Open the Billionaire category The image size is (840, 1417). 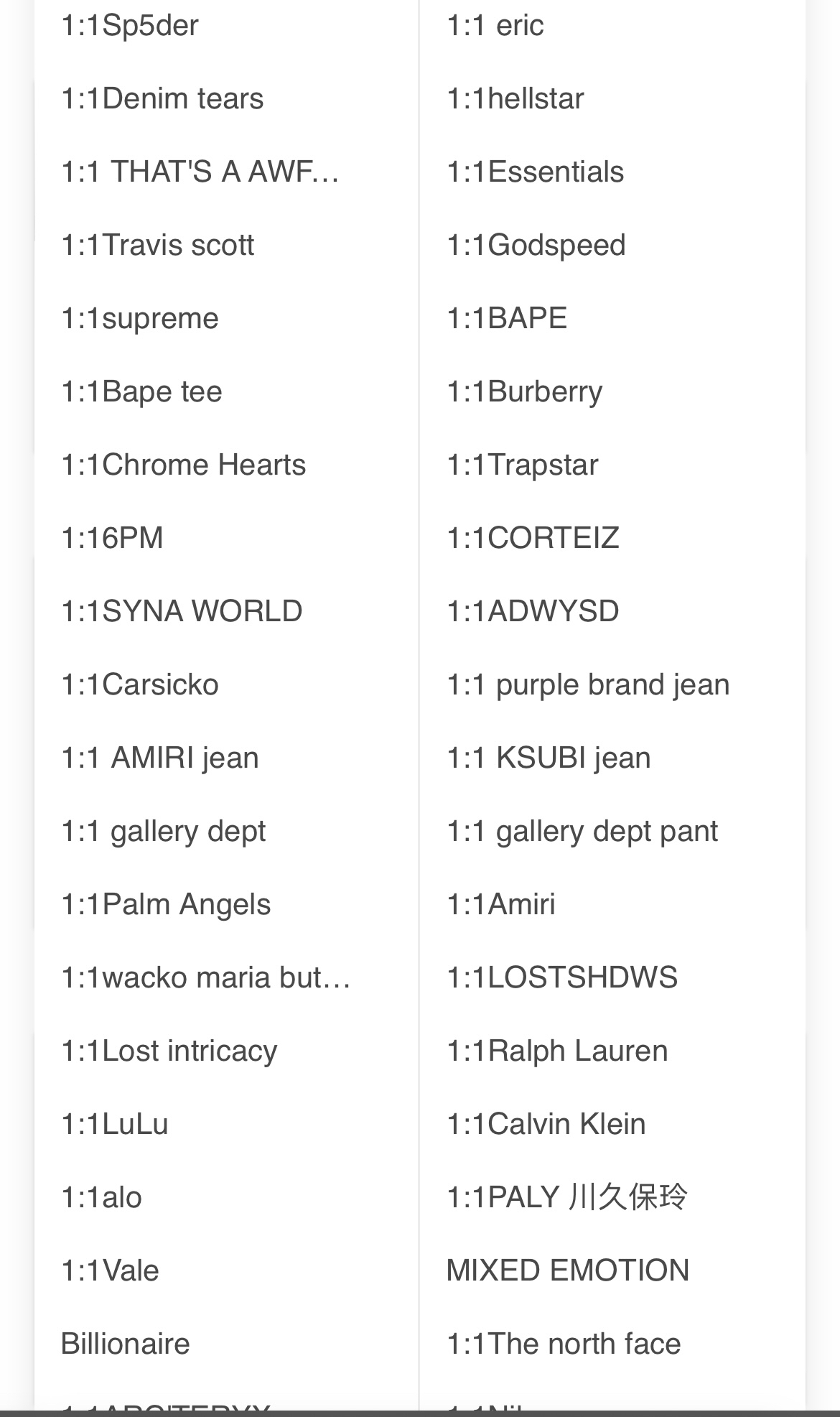coord(126,1344)
